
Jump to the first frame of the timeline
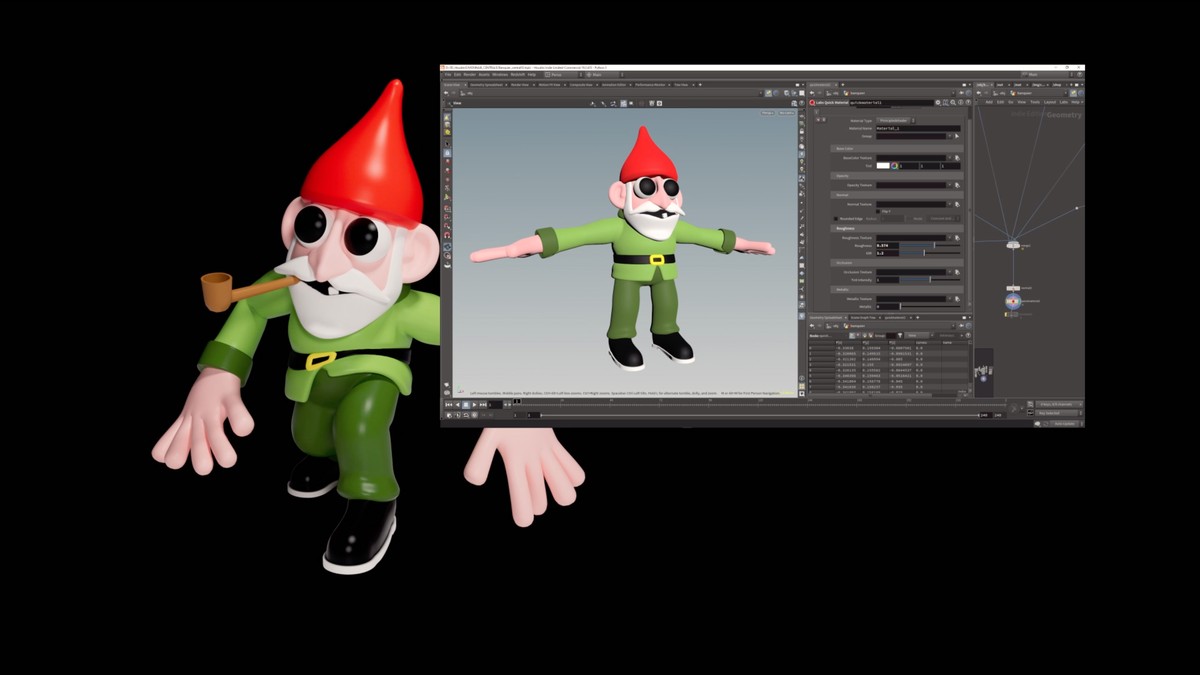pos(448,404)
